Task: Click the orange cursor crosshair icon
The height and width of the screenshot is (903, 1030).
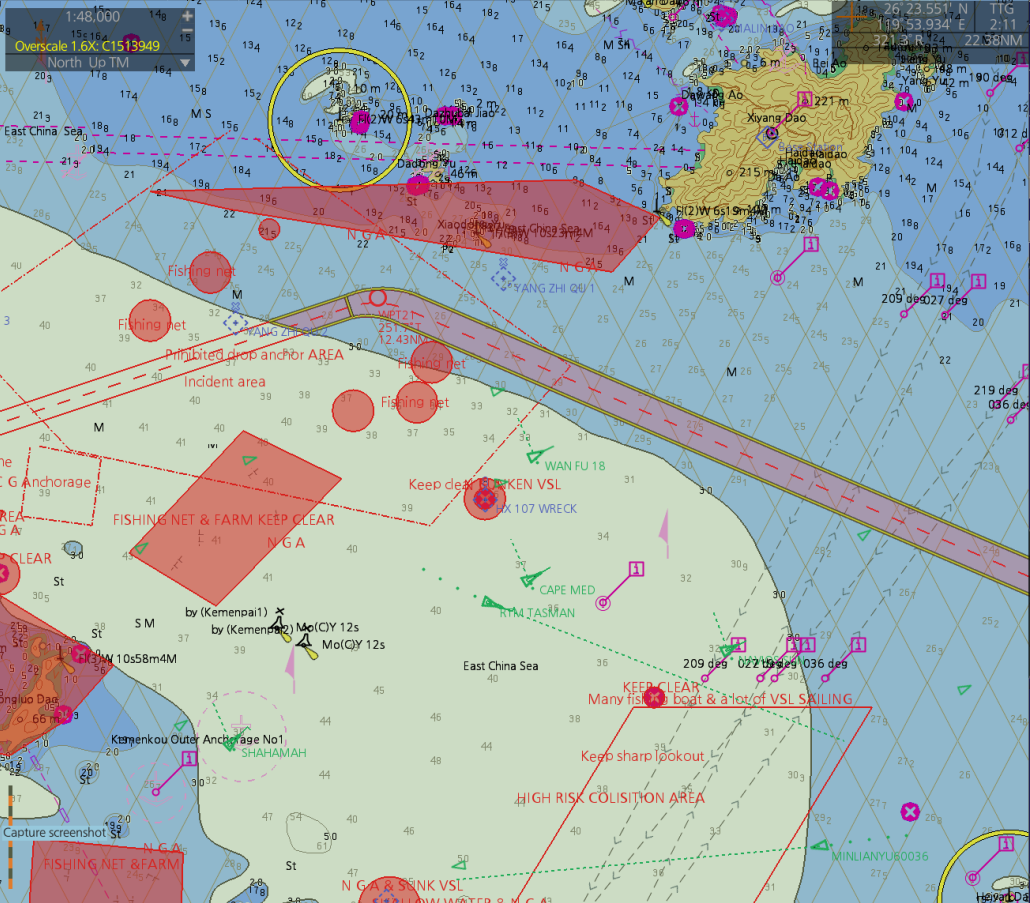Action: pyautogui.click(x=852, y=15)
